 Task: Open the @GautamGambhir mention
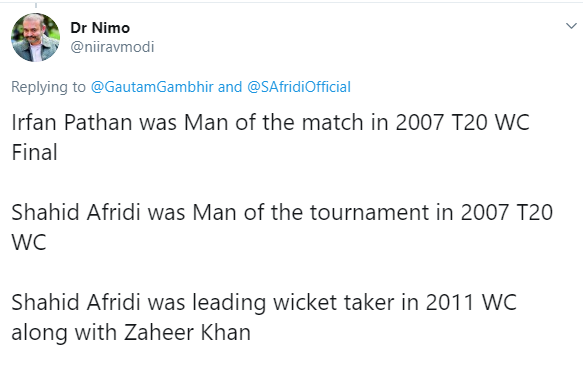tap(152, 87)
